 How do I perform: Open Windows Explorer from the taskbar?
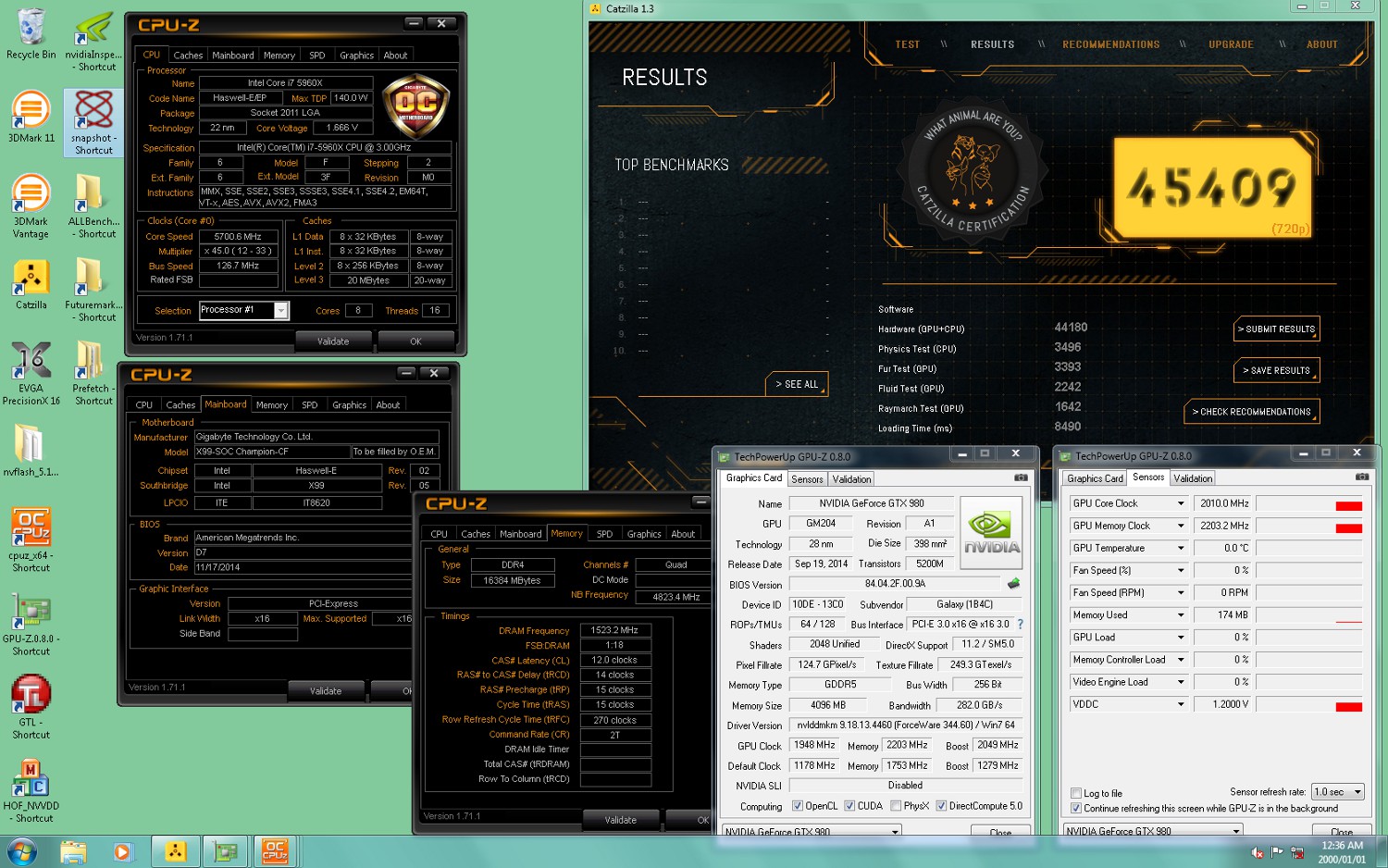(73, 851)
